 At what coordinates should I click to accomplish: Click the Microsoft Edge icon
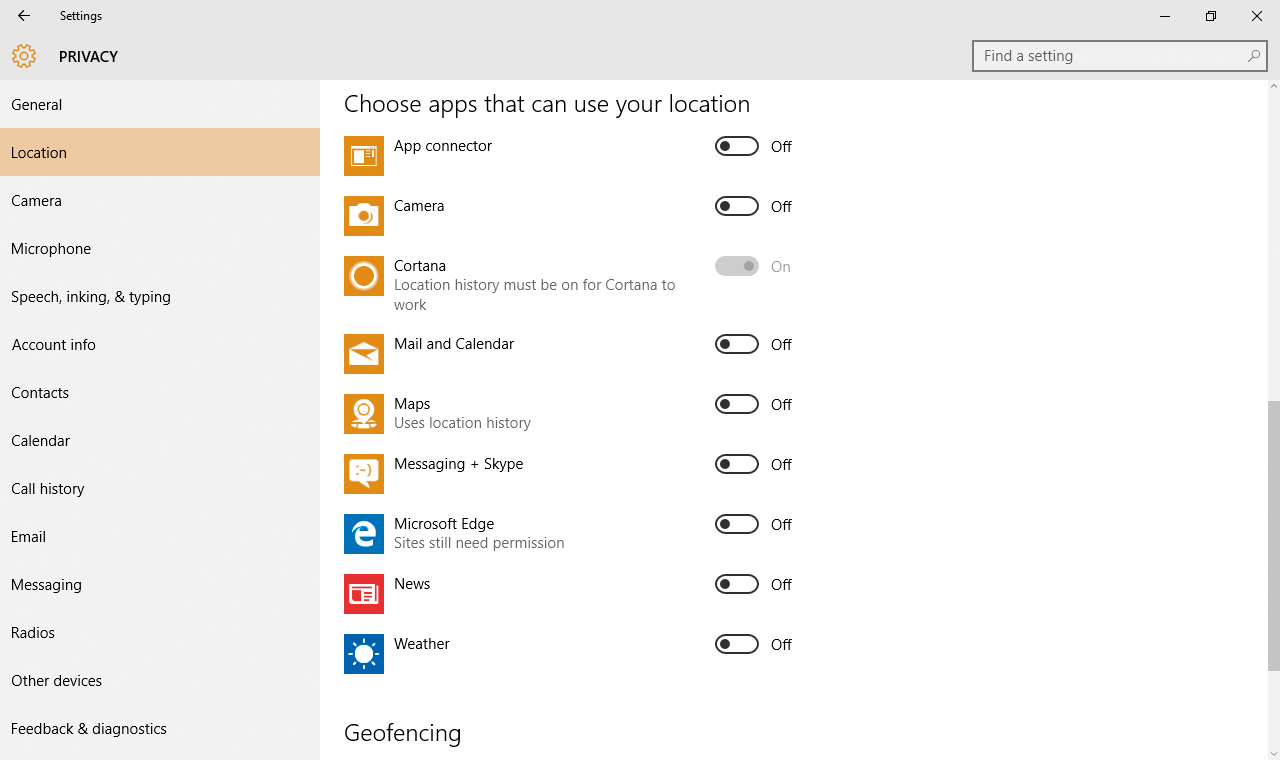(364, 534)
